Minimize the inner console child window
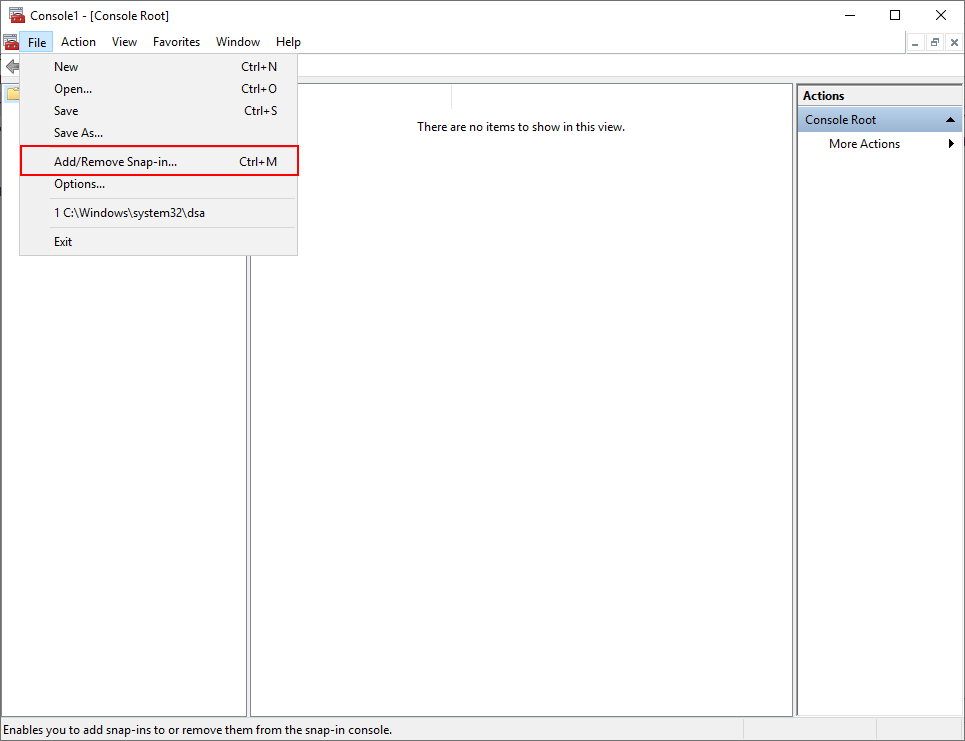 coord(915,42)
